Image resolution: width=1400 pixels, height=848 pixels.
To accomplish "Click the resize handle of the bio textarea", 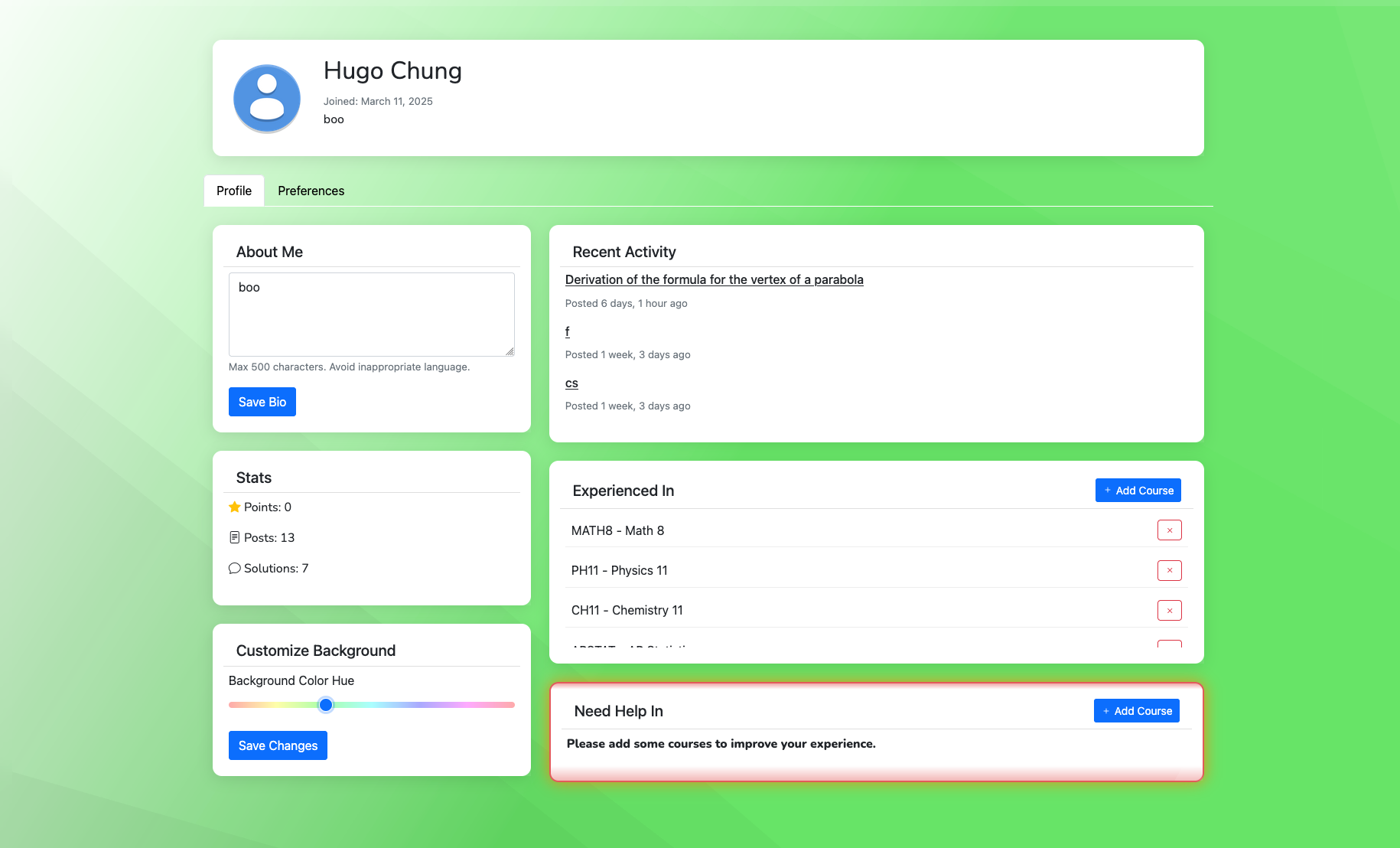I will (x=510, y=351).
